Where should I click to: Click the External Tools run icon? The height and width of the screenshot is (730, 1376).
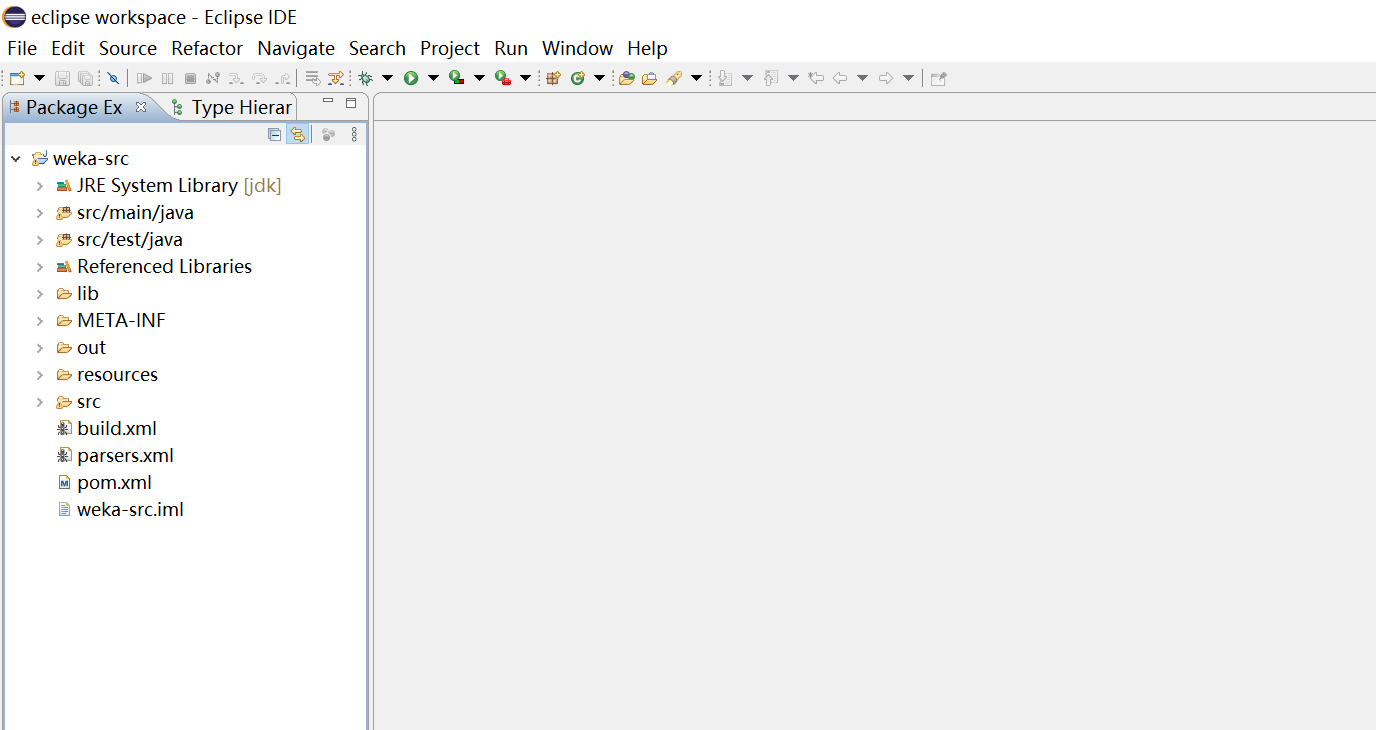pos(503,78)
